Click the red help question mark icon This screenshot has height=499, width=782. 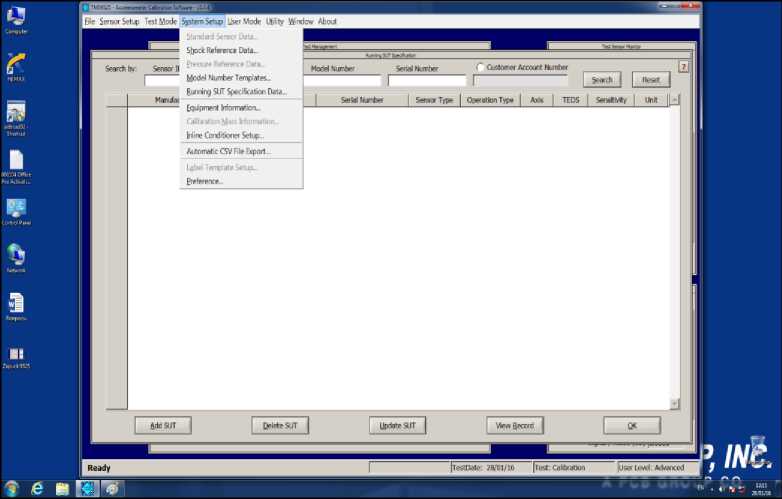684,67
